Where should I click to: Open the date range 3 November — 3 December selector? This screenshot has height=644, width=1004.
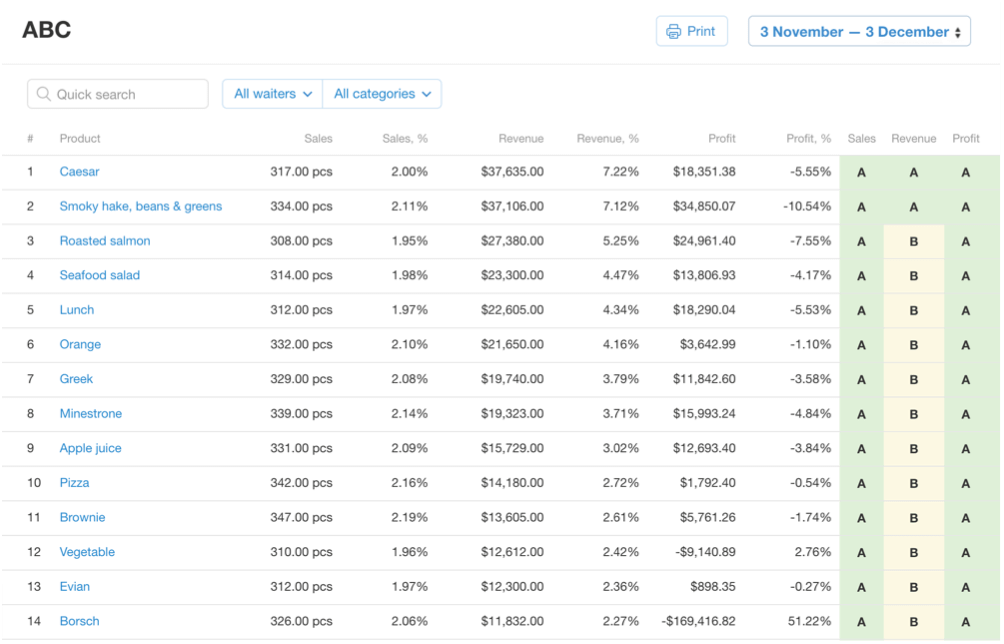(x=859, y=32)
